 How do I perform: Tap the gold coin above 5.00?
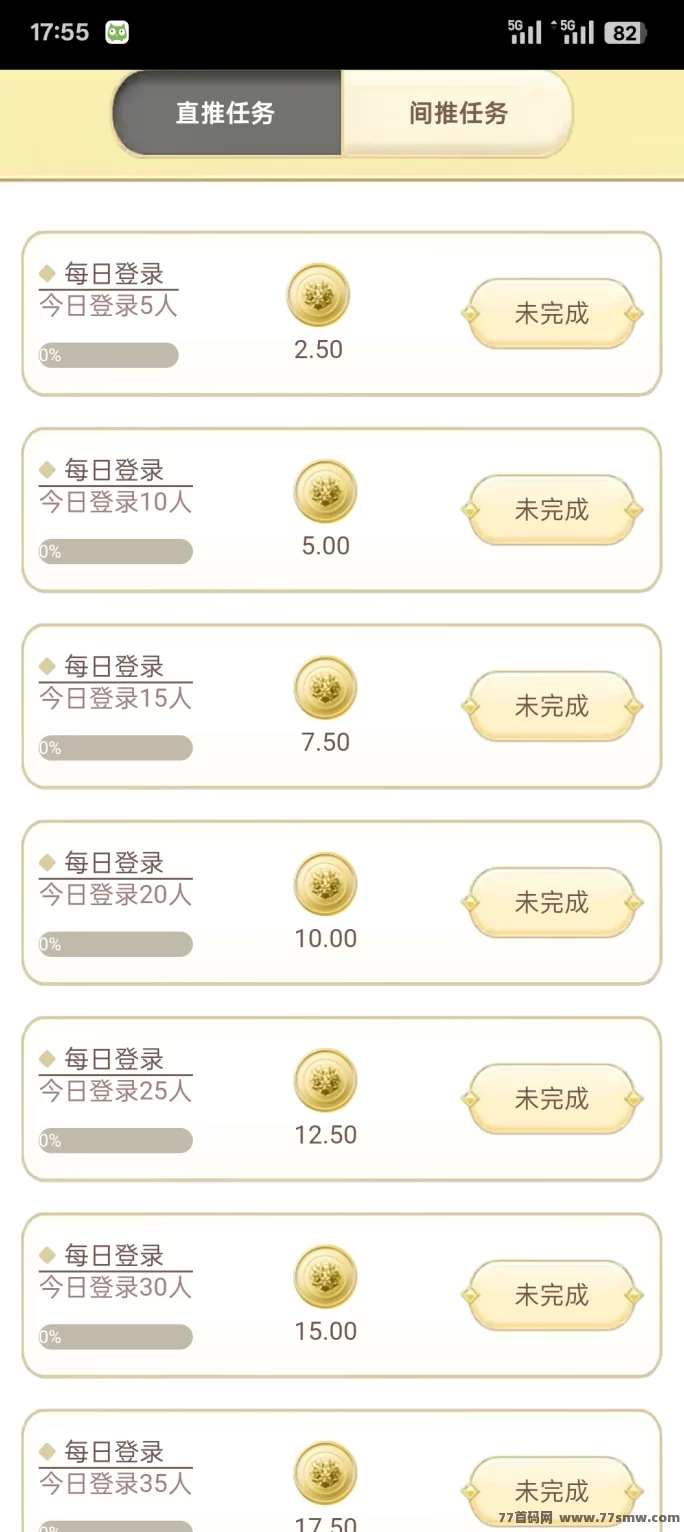(325, 491)
